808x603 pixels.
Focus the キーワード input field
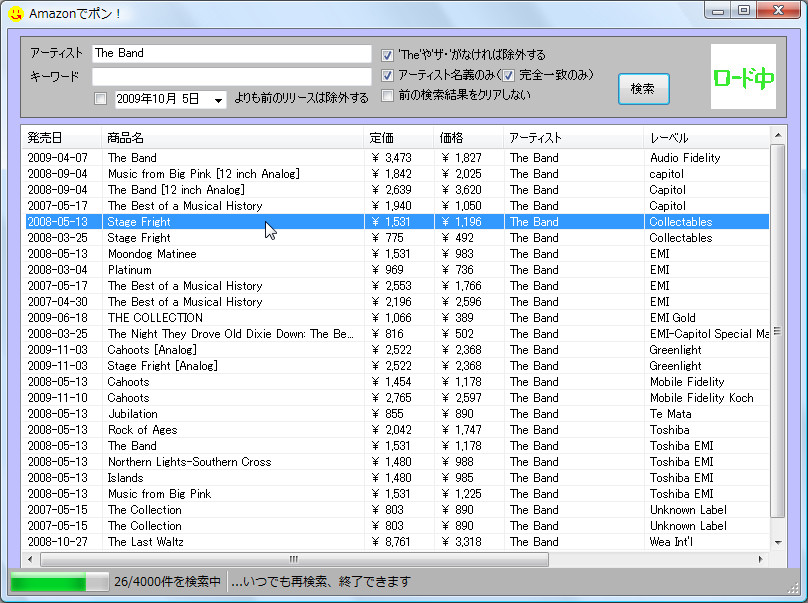231,76
